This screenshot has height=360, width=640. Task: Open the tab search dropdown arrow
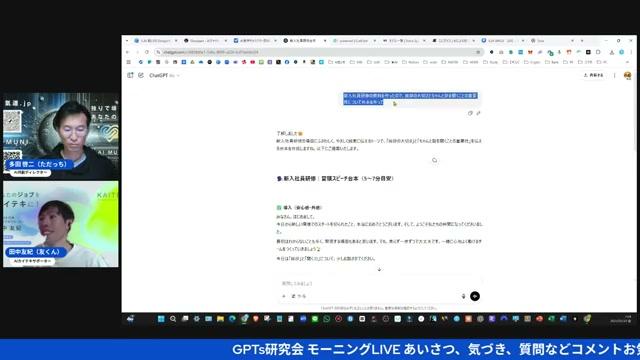click(x=127, y=41)
